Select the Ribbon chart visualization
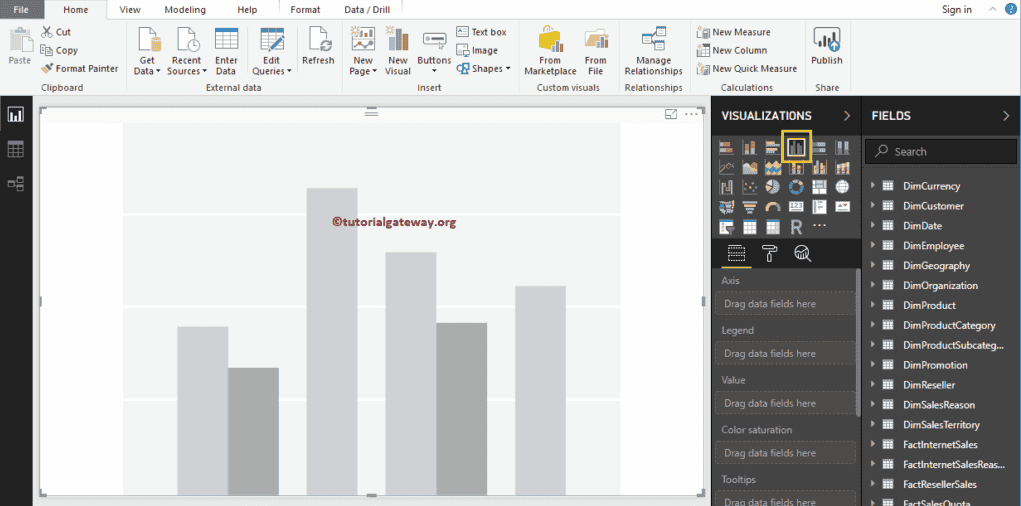Image resolution: width=1021 pixels, height=506 pixels. click(843, 167)
